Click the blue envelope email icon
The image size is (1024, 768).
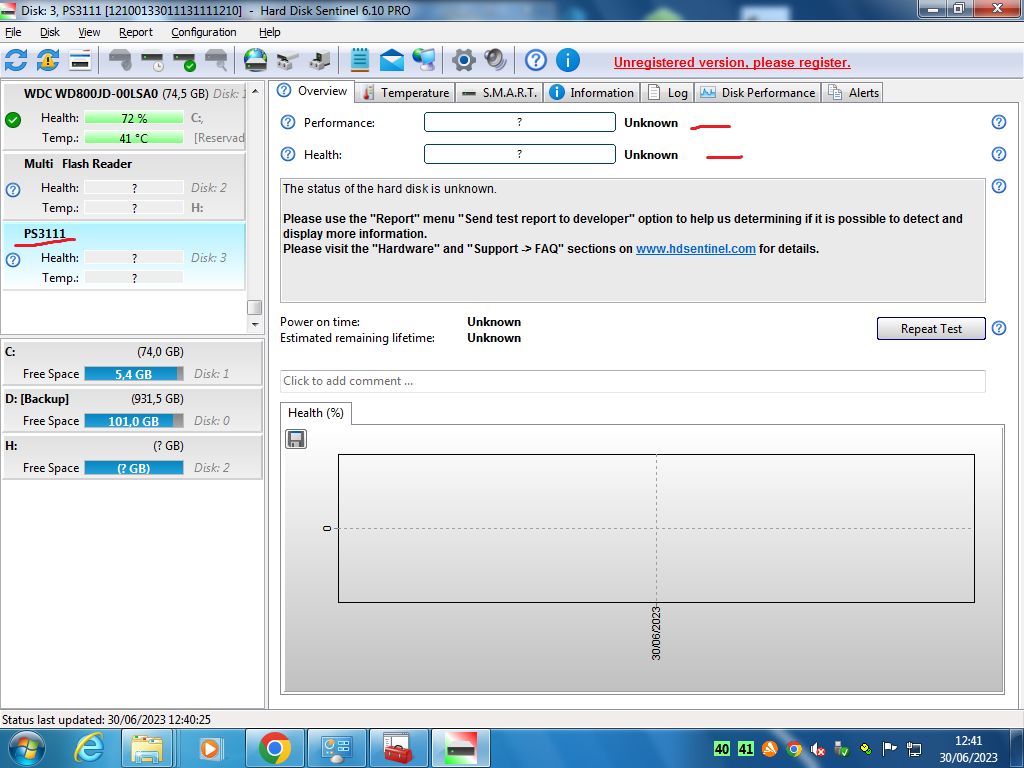(x=392, y=60)
